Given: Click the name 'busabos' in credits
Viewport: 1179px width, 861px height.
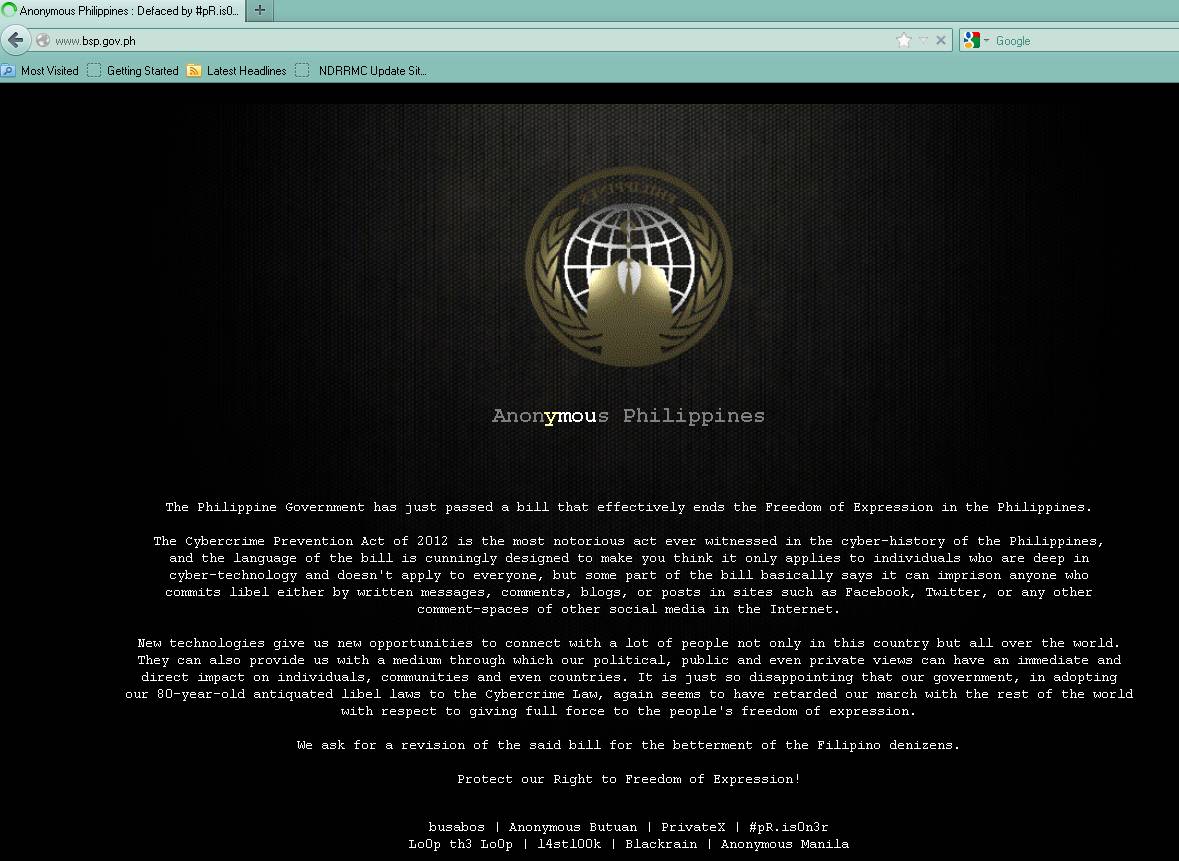Looking at the screenshot, I should coord(456,827).
